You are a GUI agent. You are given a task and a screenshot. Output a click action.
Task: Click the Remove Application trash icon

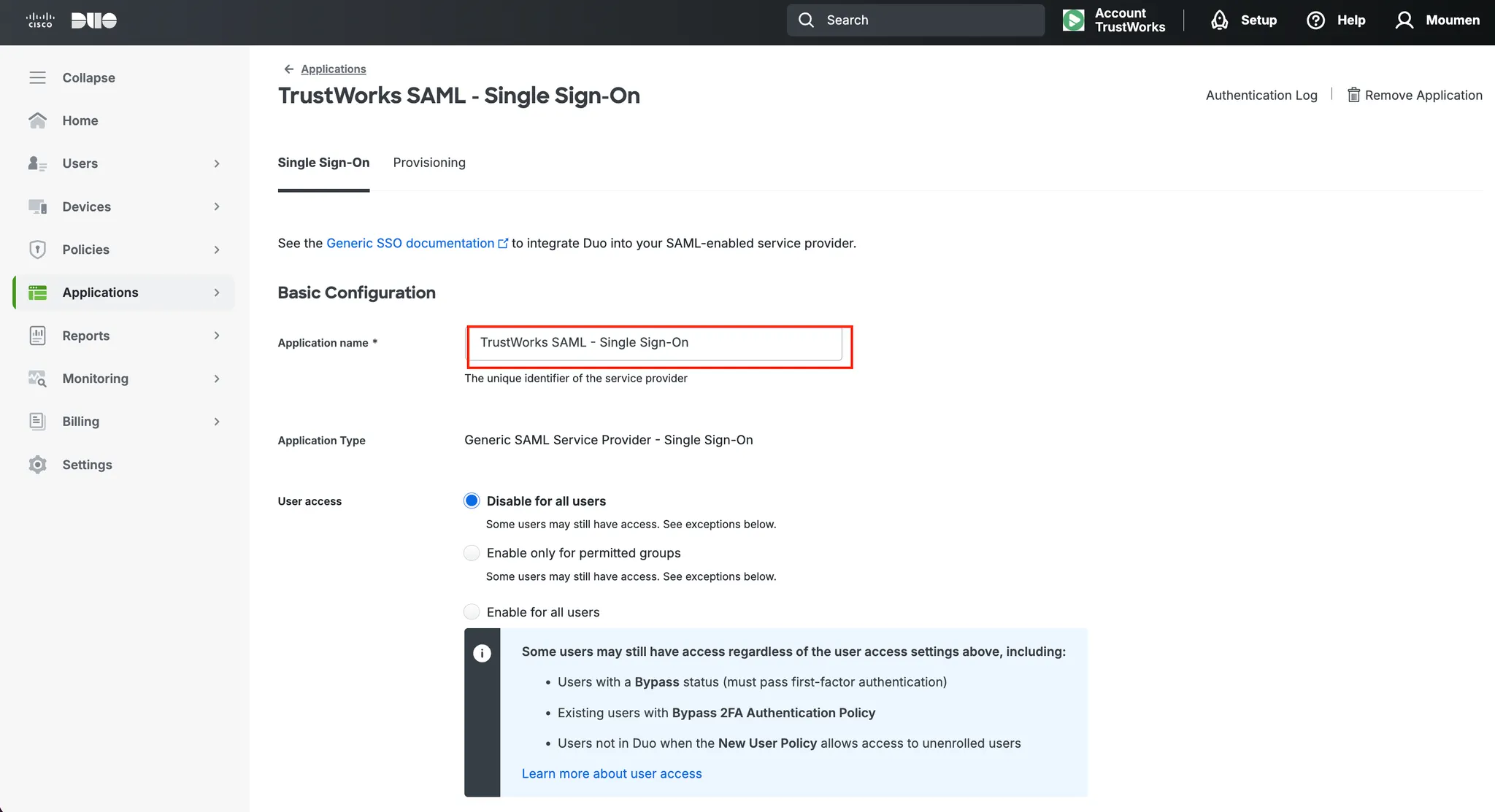point(1353,95)
